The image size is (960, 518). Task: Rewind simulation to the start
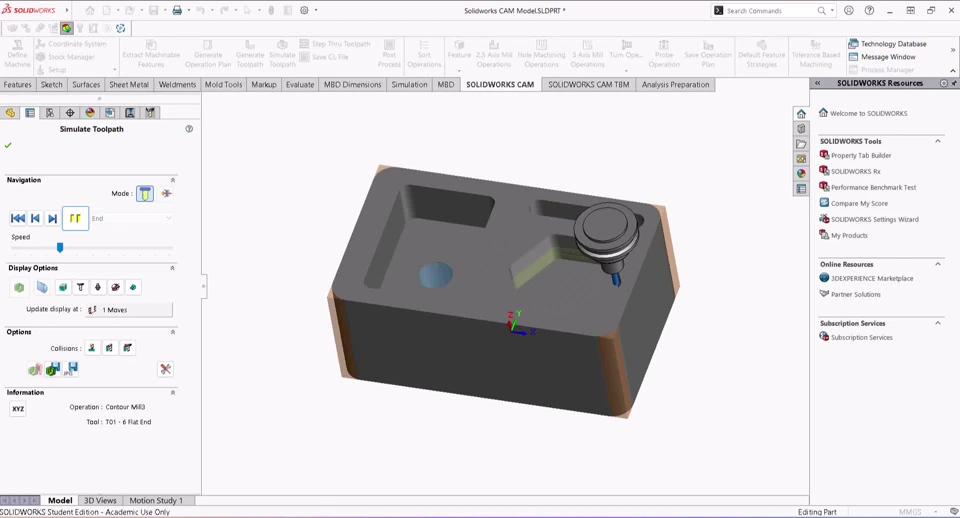coord(18,218)
